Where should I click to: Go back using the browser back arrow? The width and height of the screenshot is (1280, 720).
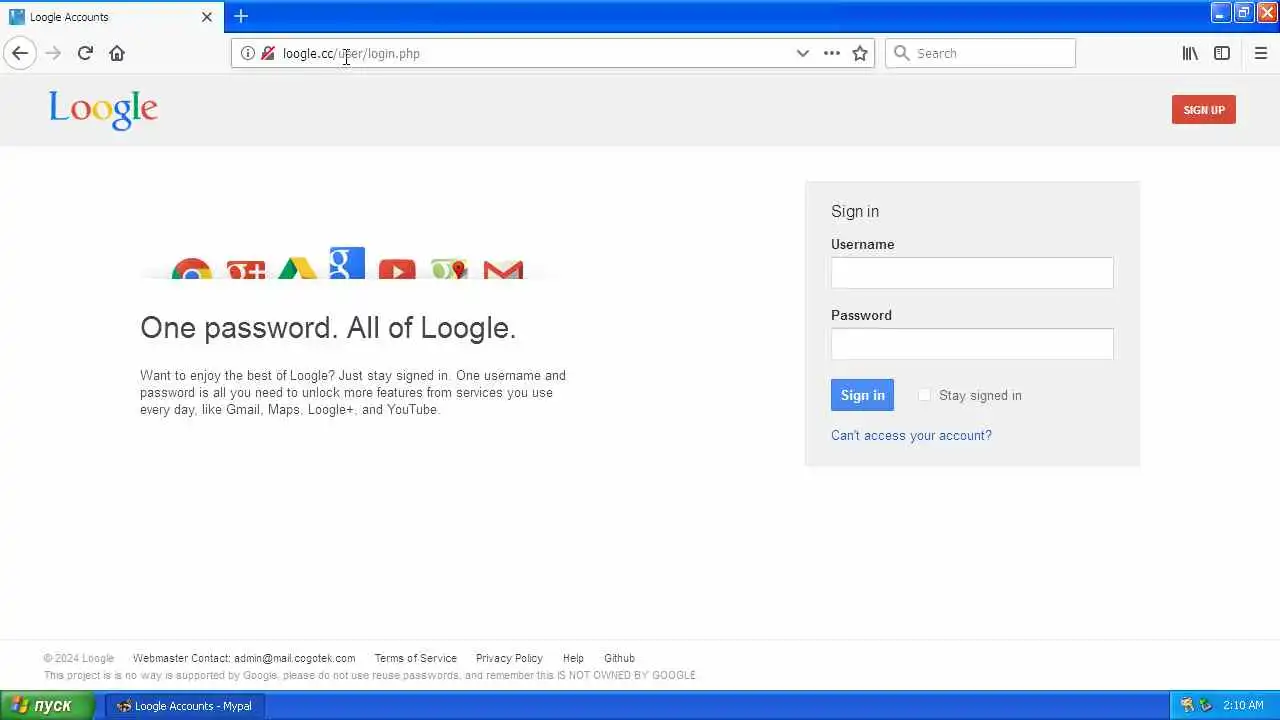(20, 53)
